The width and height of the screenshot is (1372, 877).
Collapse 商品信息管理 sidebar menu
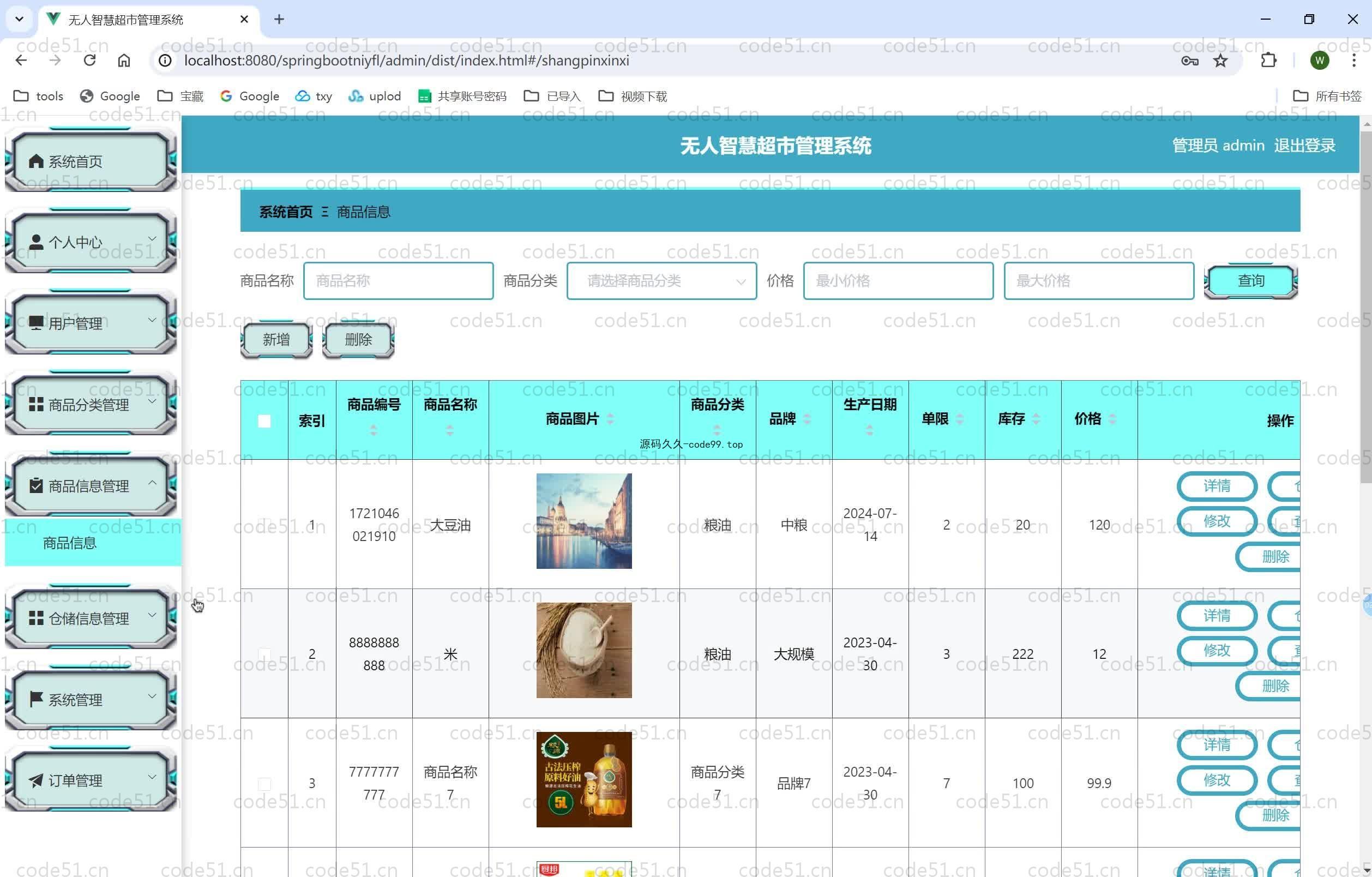coord(91,485)
